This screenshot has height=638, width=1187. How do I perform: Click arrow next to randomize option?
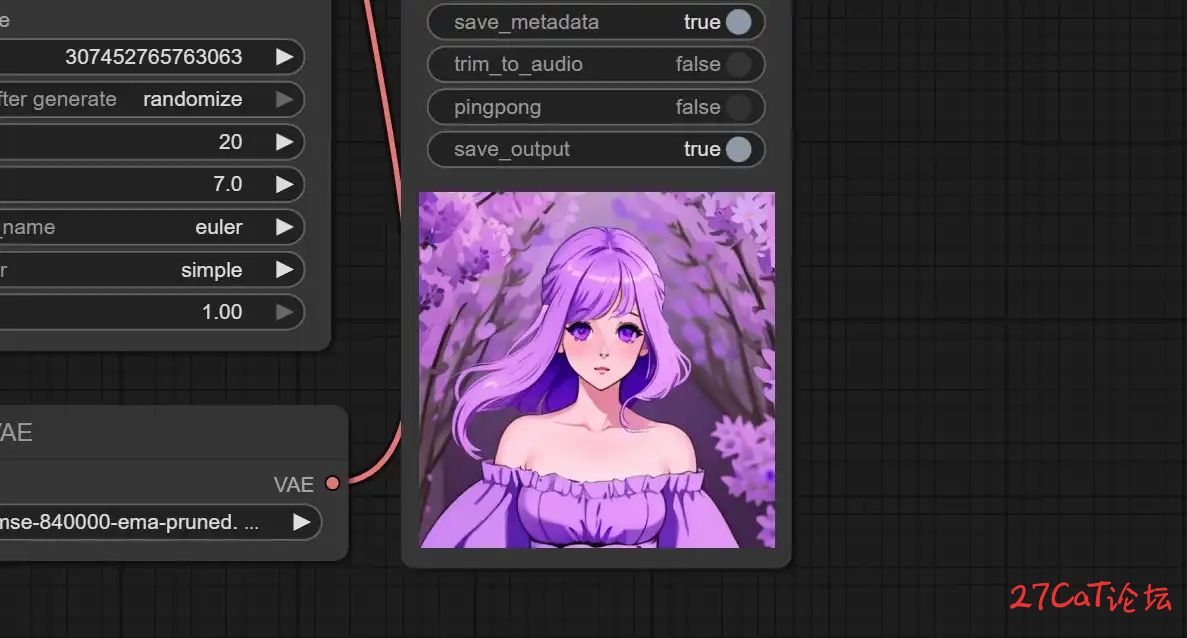coord(285,99)
